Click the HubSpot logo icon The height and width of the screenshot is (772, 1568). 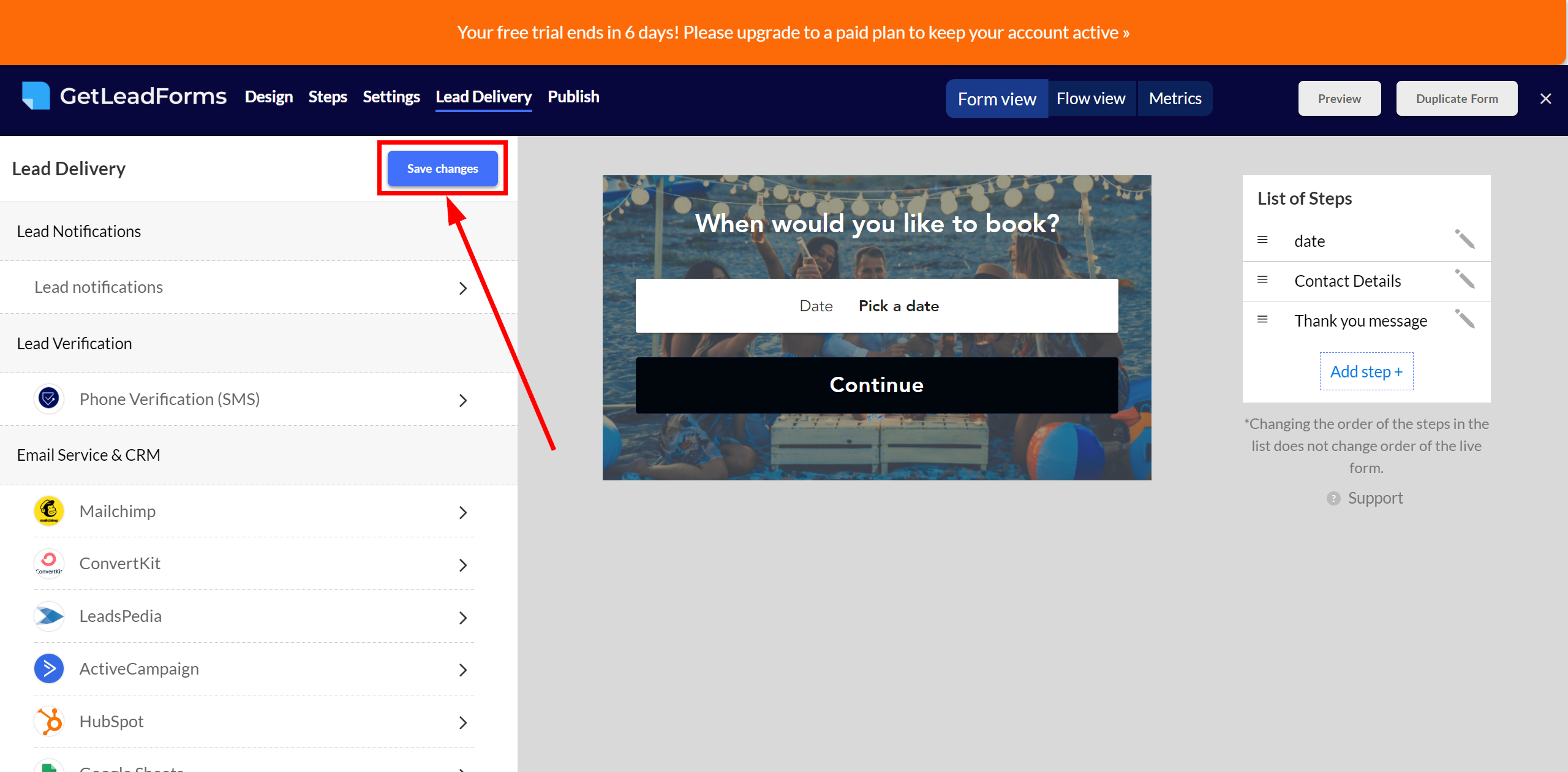pos(49,722)
